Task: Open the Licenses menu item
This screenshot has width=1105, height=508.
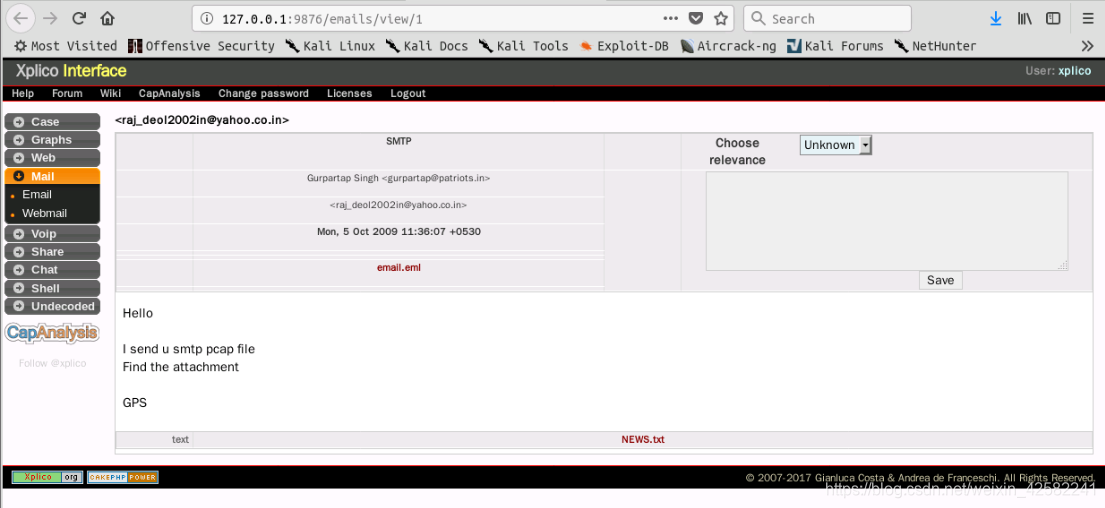Action: (x=350, y=93)
